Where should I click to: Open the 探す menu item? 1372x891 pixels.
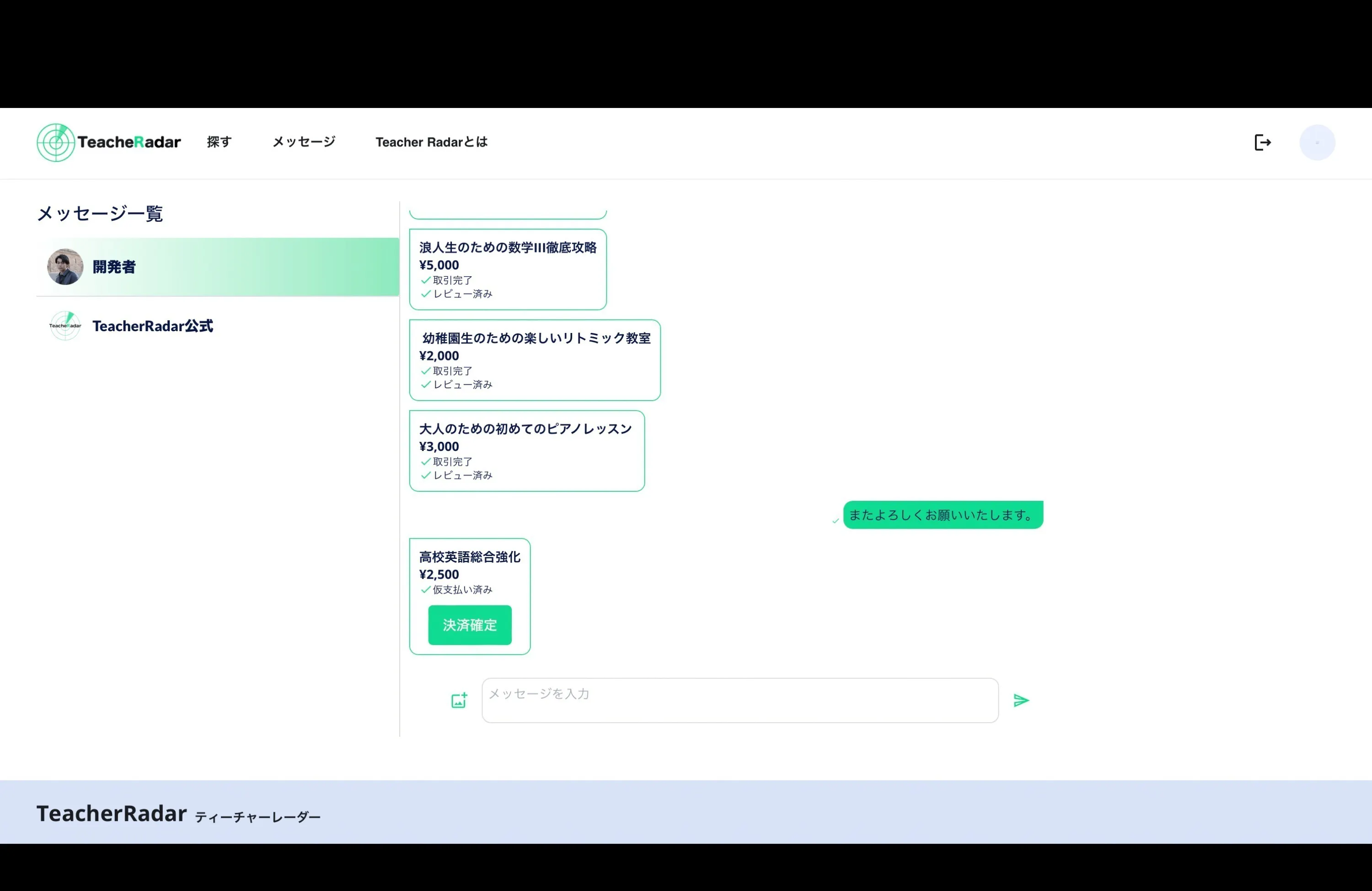click(x=219, y=142)
